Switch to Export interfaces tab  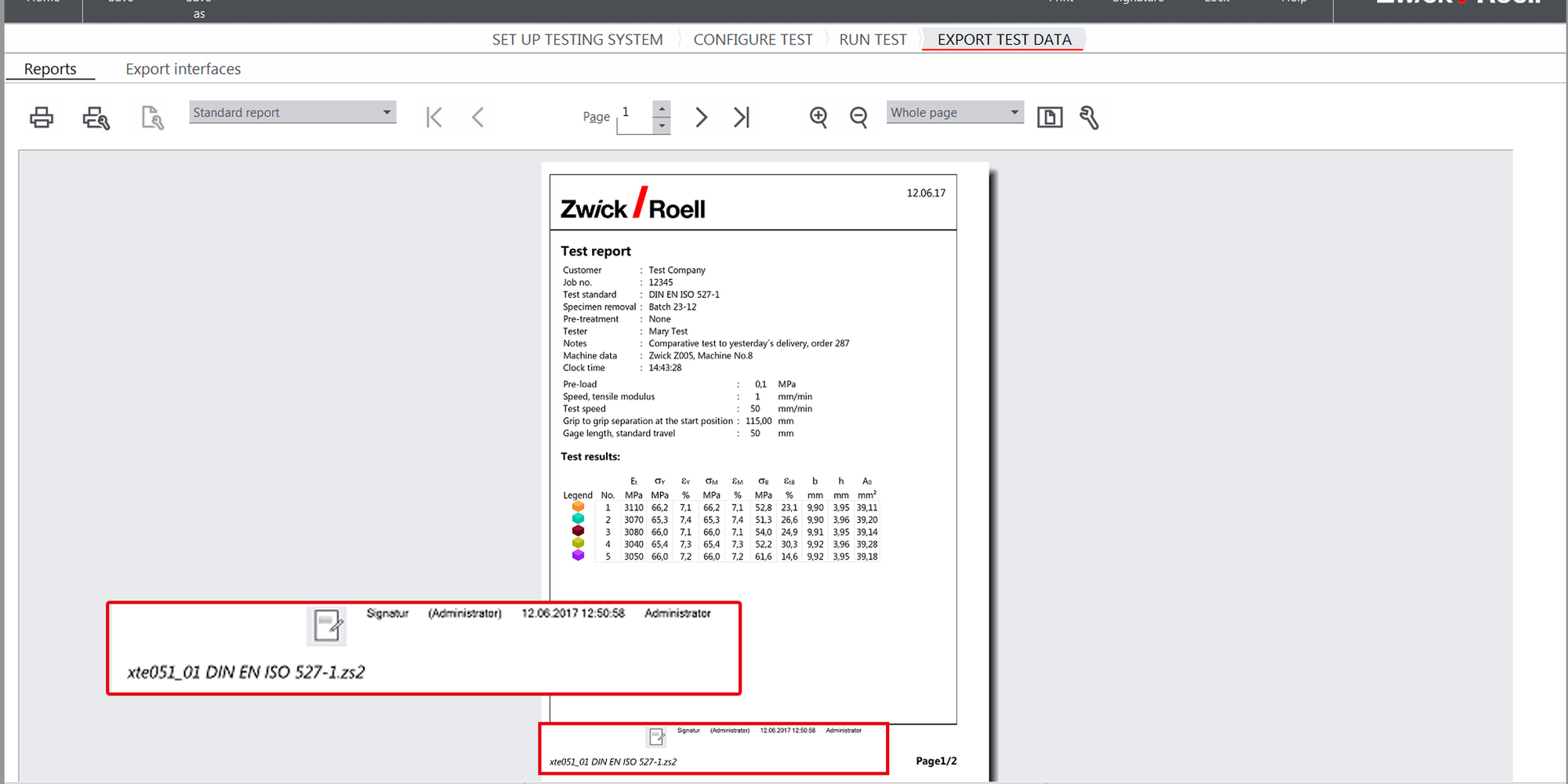(183, 69)
